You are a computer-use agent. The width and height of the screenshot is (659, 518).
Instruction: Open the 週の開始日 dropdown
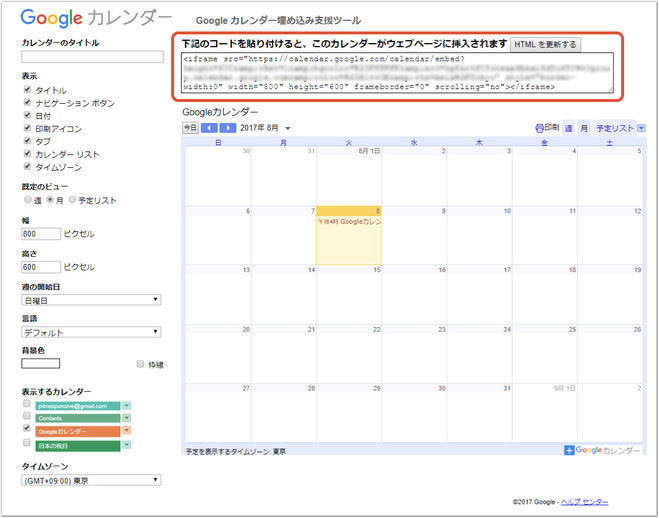point(91,300)
